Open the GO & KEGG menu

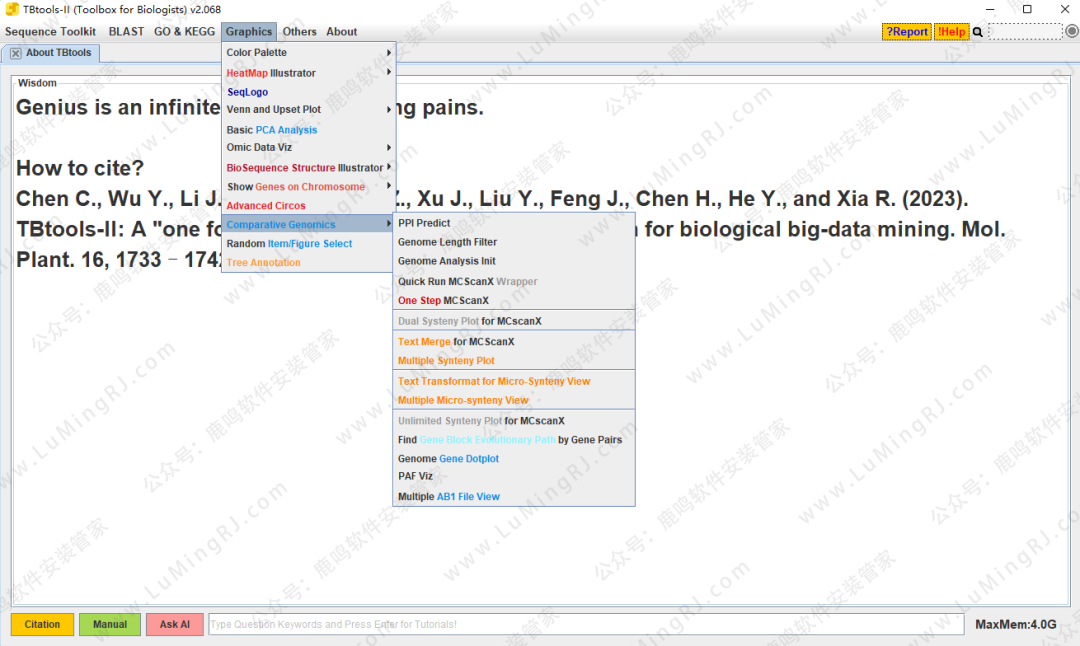click(x=185, y=32)
